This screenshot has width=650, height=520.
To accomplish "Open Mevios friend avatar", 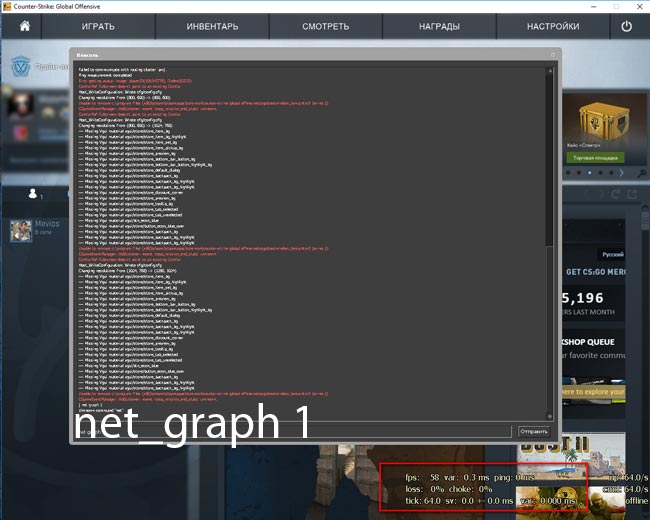I will pyautogui.click(x=21, y=231).
